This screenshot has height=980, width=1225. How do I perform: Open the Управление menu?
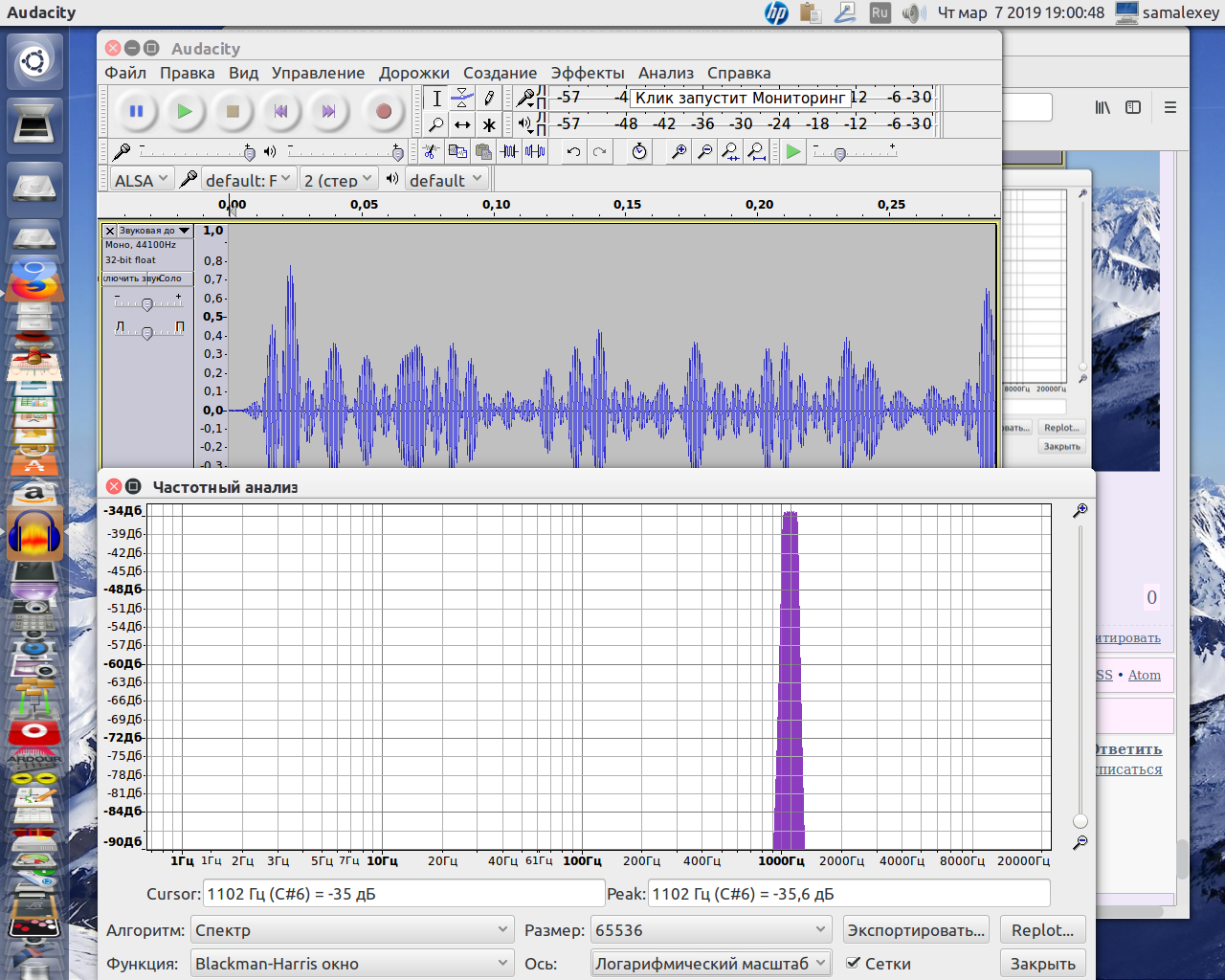tap(318, 73)
